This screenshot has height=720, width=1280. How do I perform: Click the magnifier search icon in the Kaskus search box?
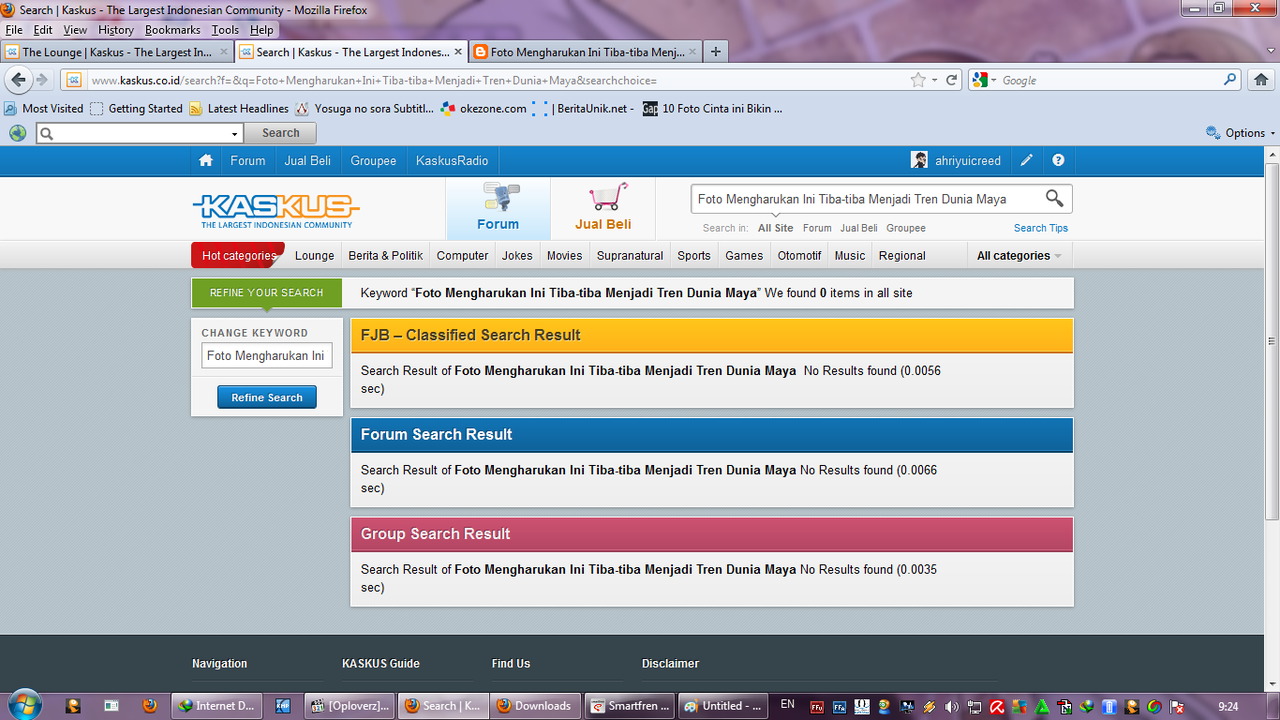pos(1055,198)
